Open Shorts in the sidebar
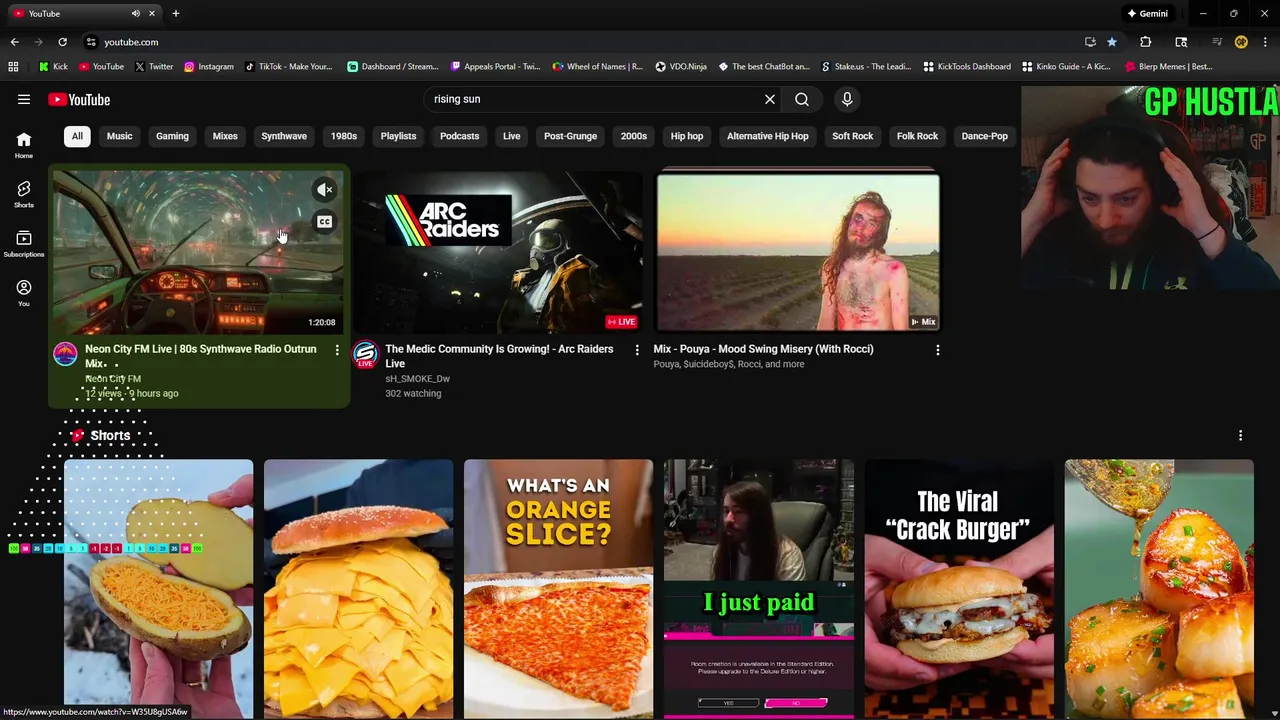This screenshot has height=720, width=1280. (23, 194)
